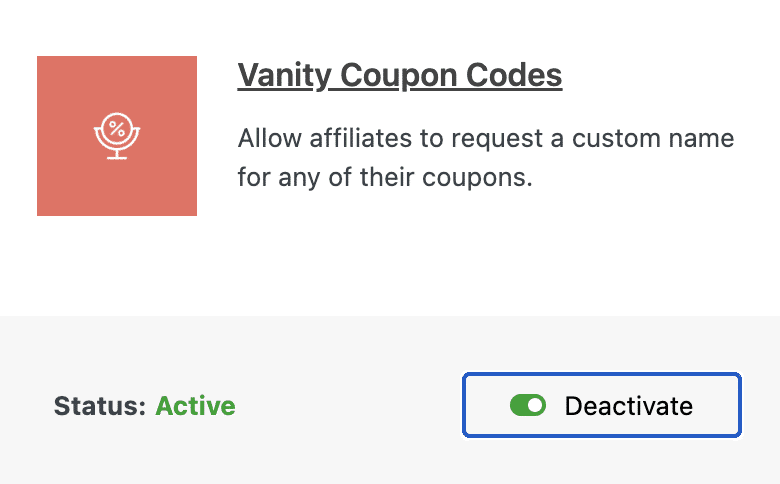Click the text "for any of their coupons."
Screen dimensions: 780x484
tap(385, 177)
